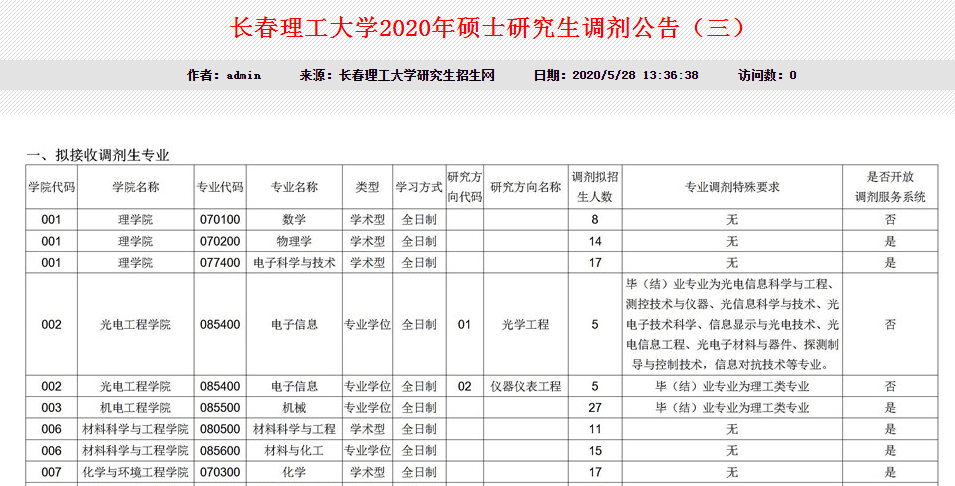
Task: Click 材料科学与工程学院 in the 080500 row
Action: (x=136, y=429)
